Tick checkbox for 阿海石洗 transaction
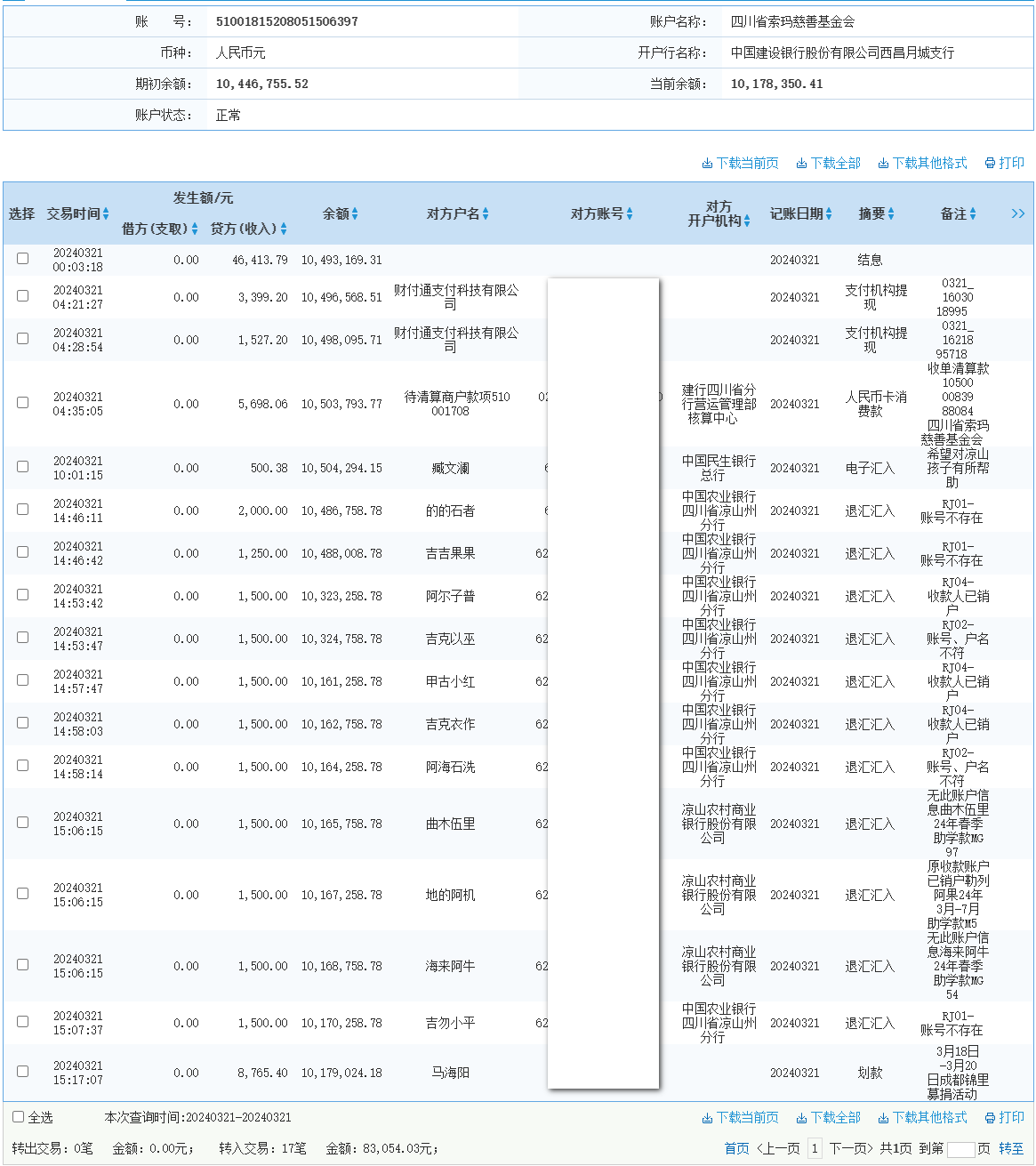1036x1166 pixels. click(22, 765)
